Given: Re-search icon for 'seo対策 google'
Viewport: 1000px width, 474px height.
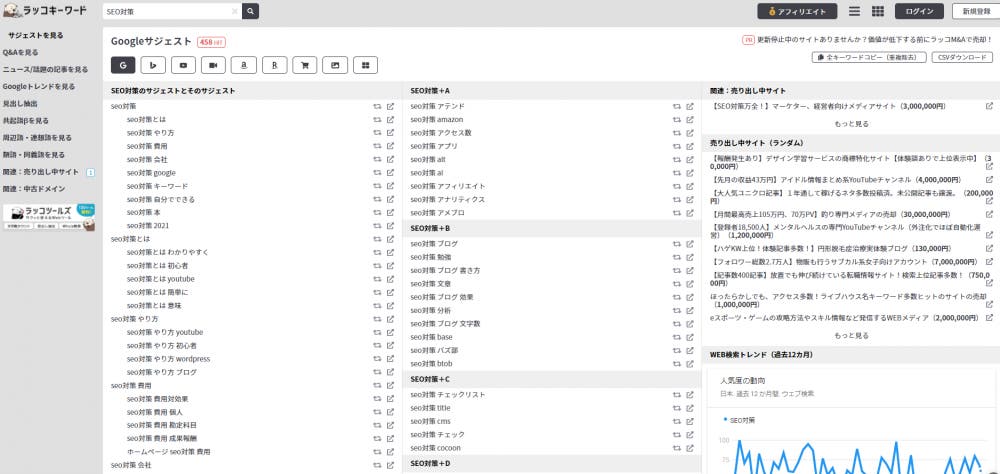Looking at the screenshot, I should tap(377, 173).
